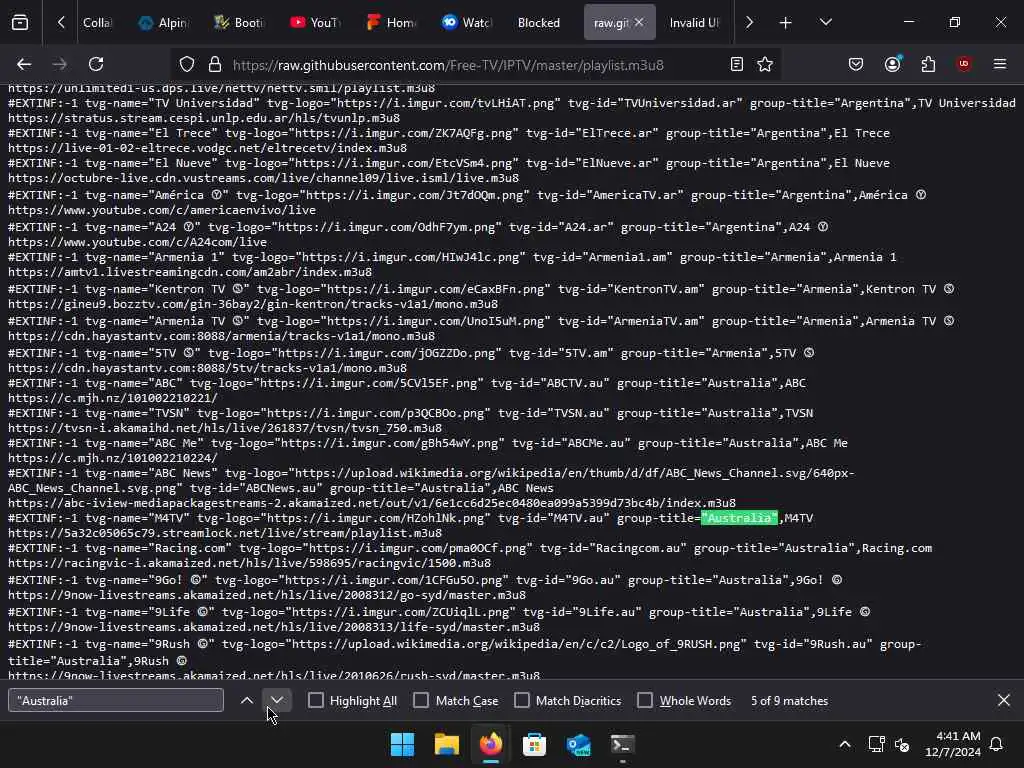Save page to Pocket
This screenshot has height=768, width=1024.
(x=856, y=64)
